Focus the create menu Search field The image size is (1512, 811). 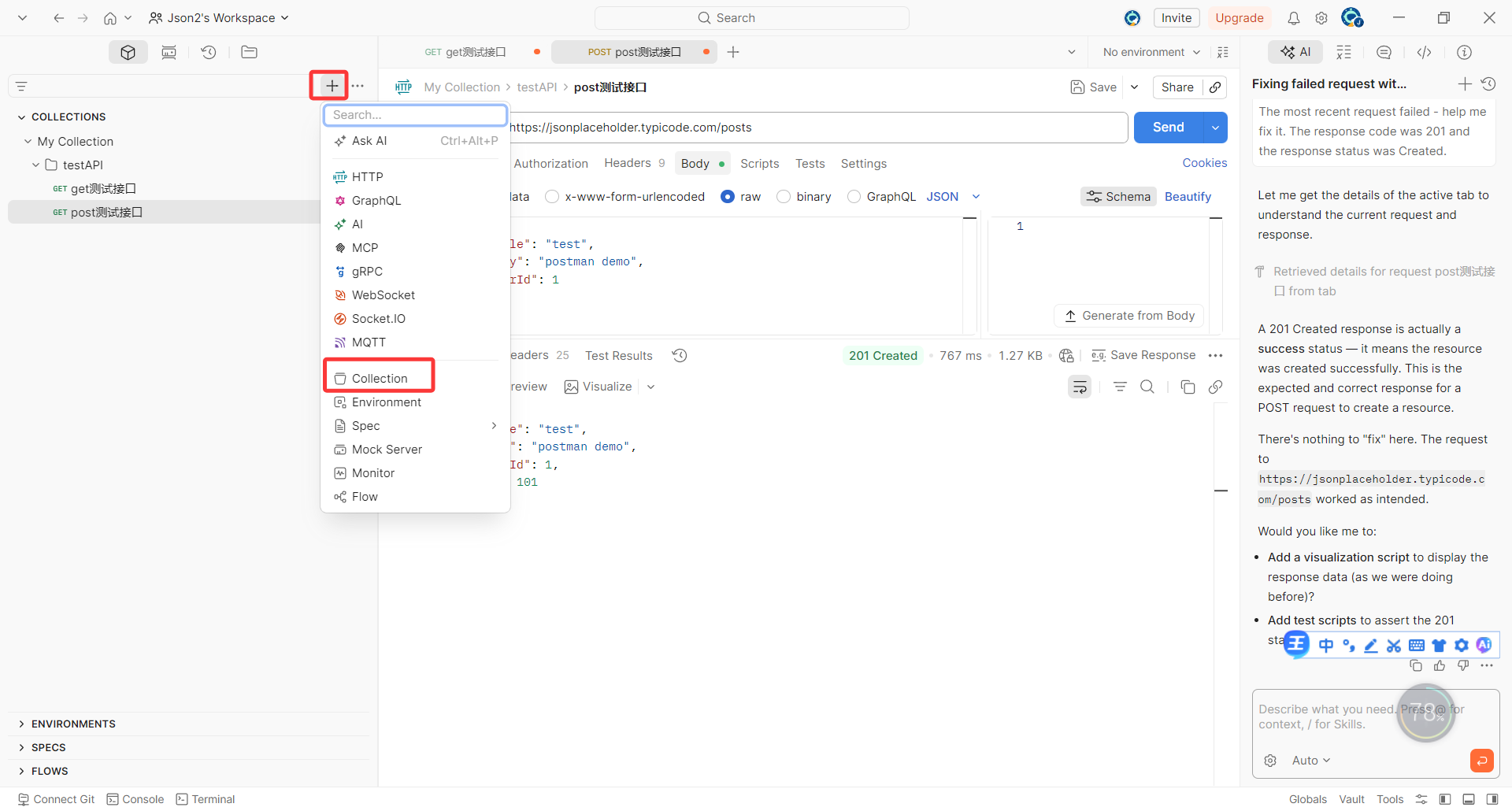click(x=415, y=115)
